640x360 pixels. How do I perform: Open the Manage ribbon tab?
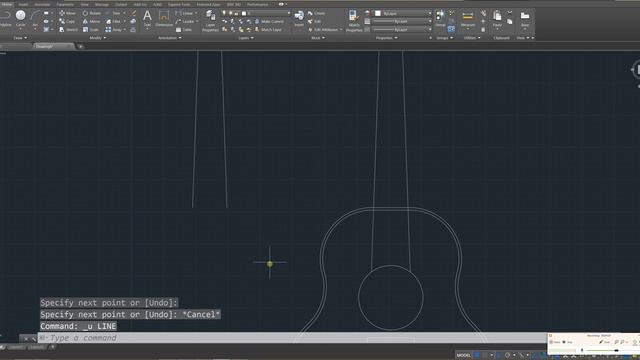pyautogui.click(x=102, y=4)
